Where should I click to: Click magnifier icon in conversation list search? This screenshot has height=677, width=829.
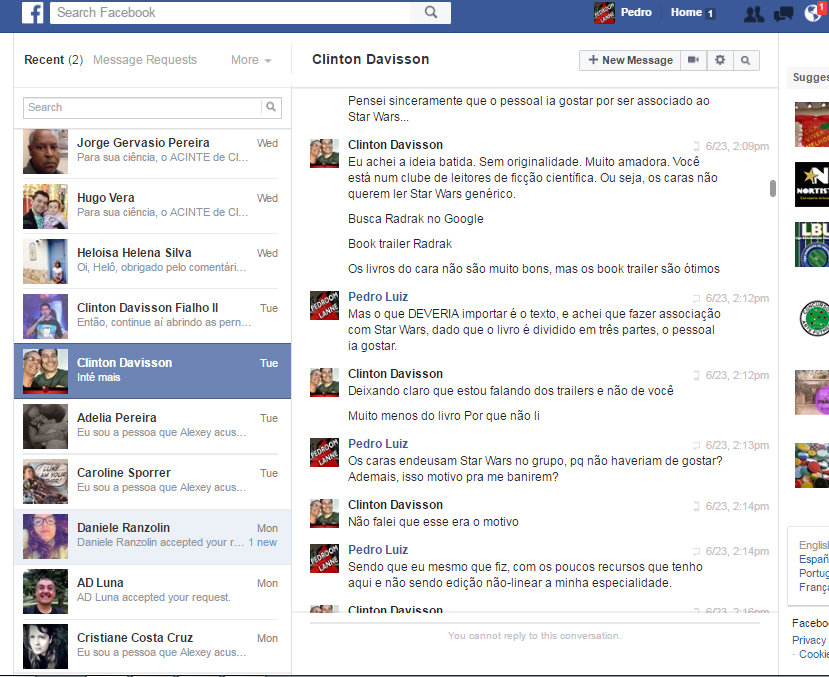point(271,107)
